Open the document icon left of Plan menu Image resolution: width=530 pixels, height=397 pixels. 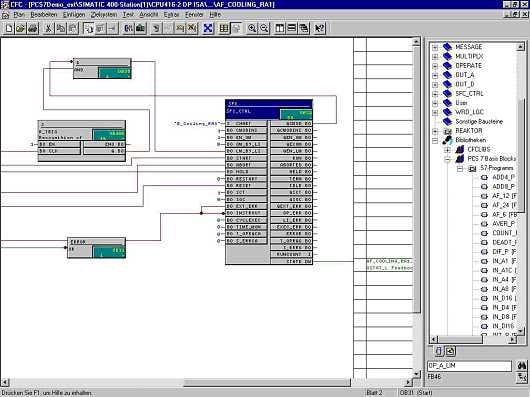[x=5, y=15]
